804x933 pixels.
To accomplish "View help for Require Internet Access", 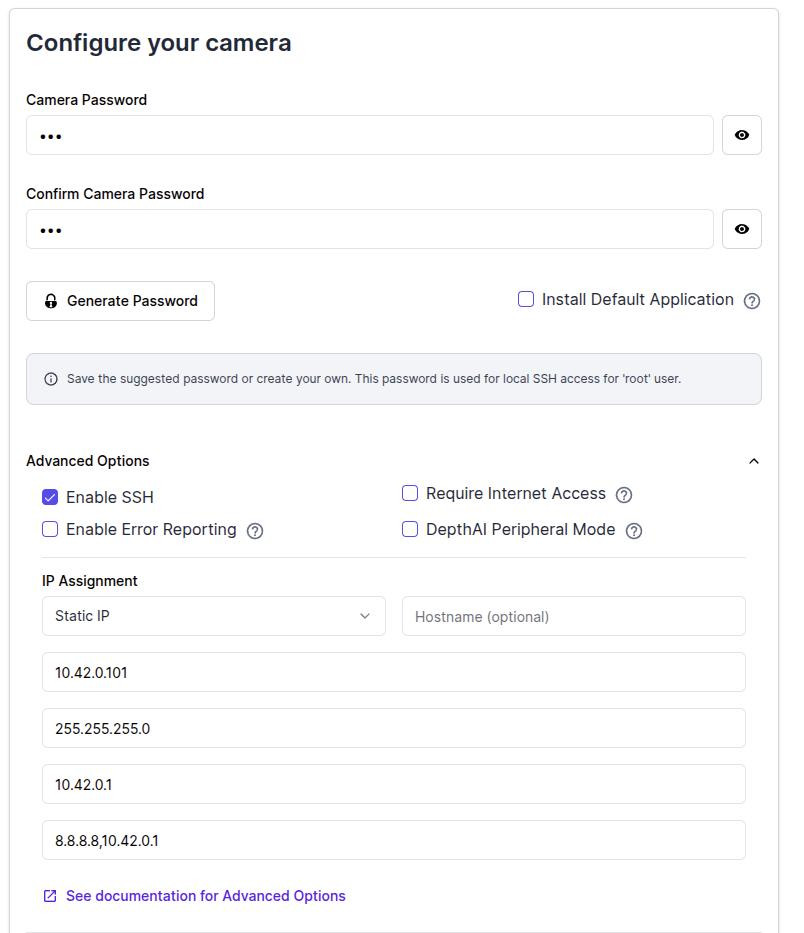I will click(624, 495).
